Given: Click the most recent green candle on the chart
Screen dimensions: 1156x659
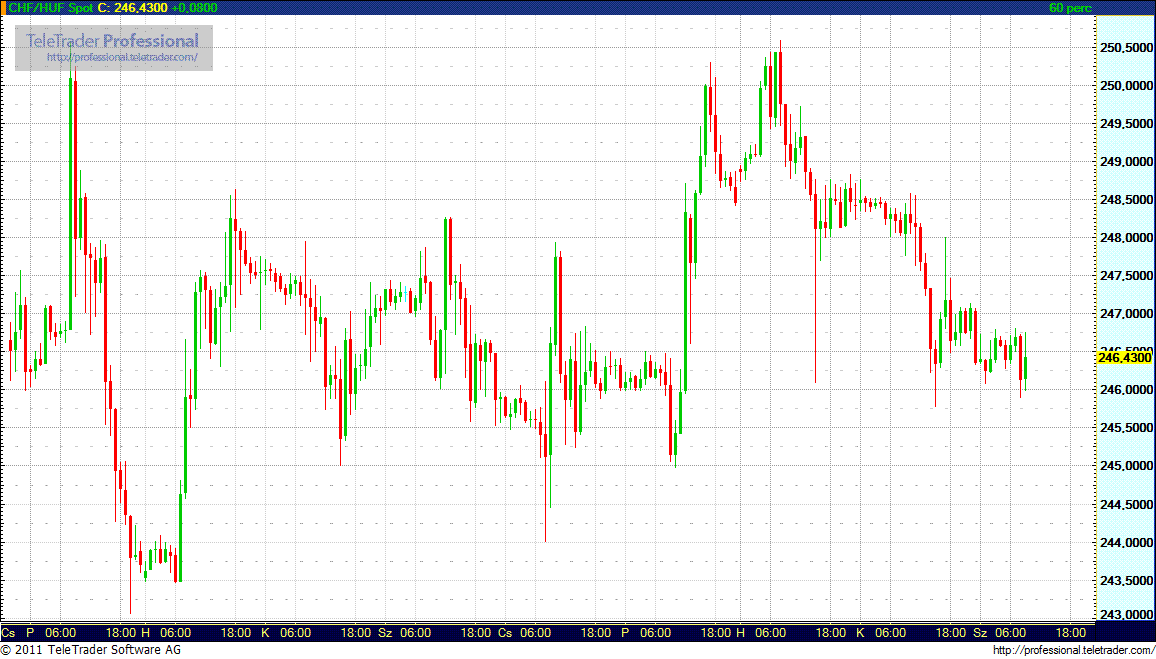Looking at the screenshot, I should (1025, 368).
